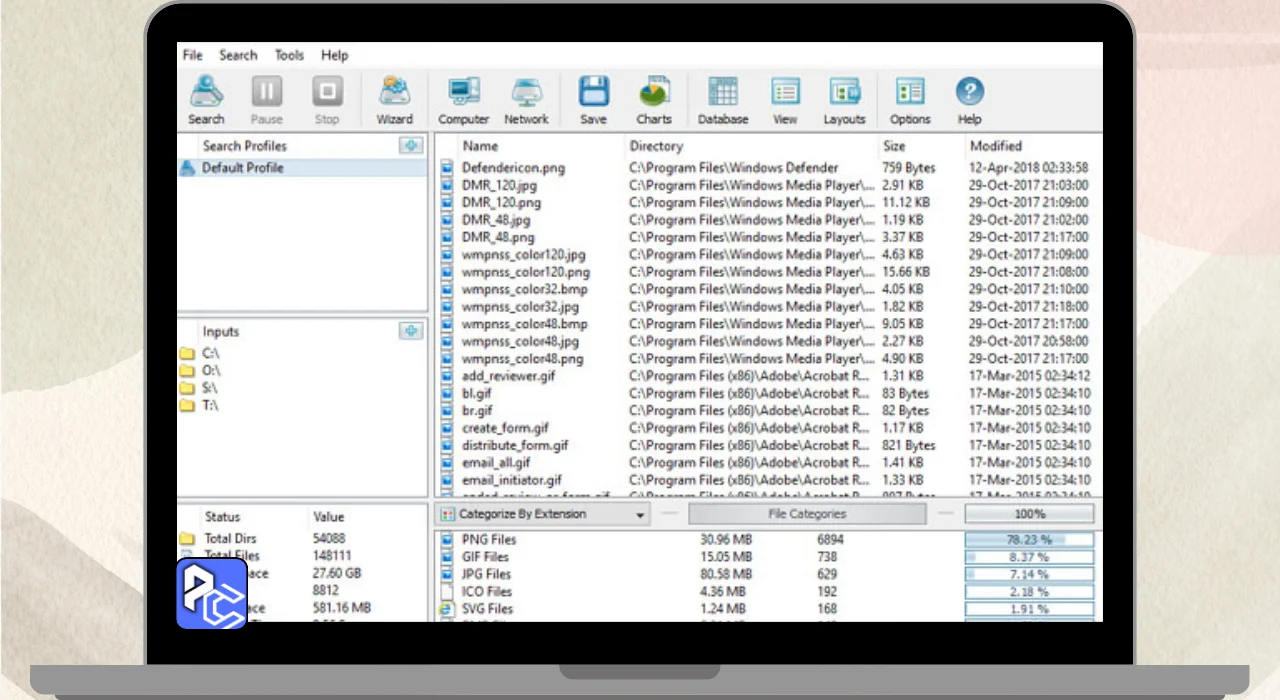Save results with the Save icon

click(x=593, y=100)
